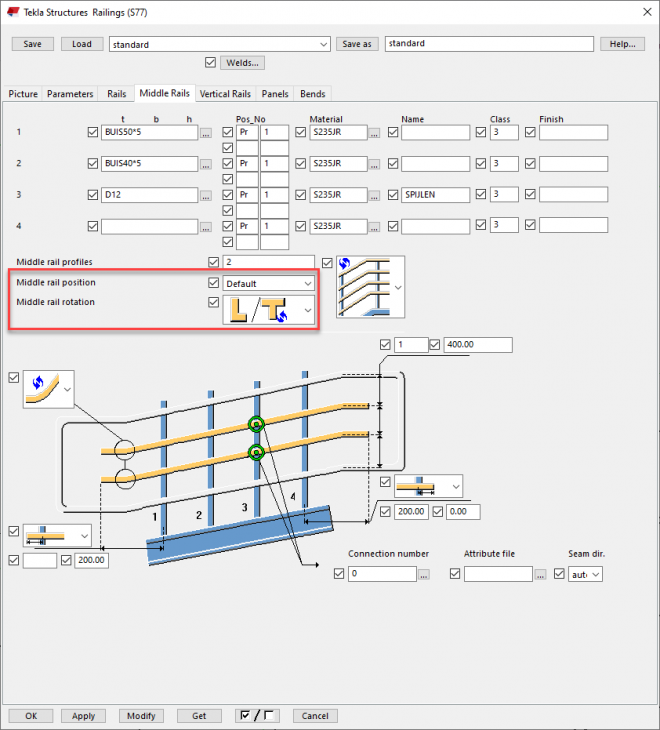Expand left rail end offset dropdown
This screenshot has height=730, width=660.
84,536
